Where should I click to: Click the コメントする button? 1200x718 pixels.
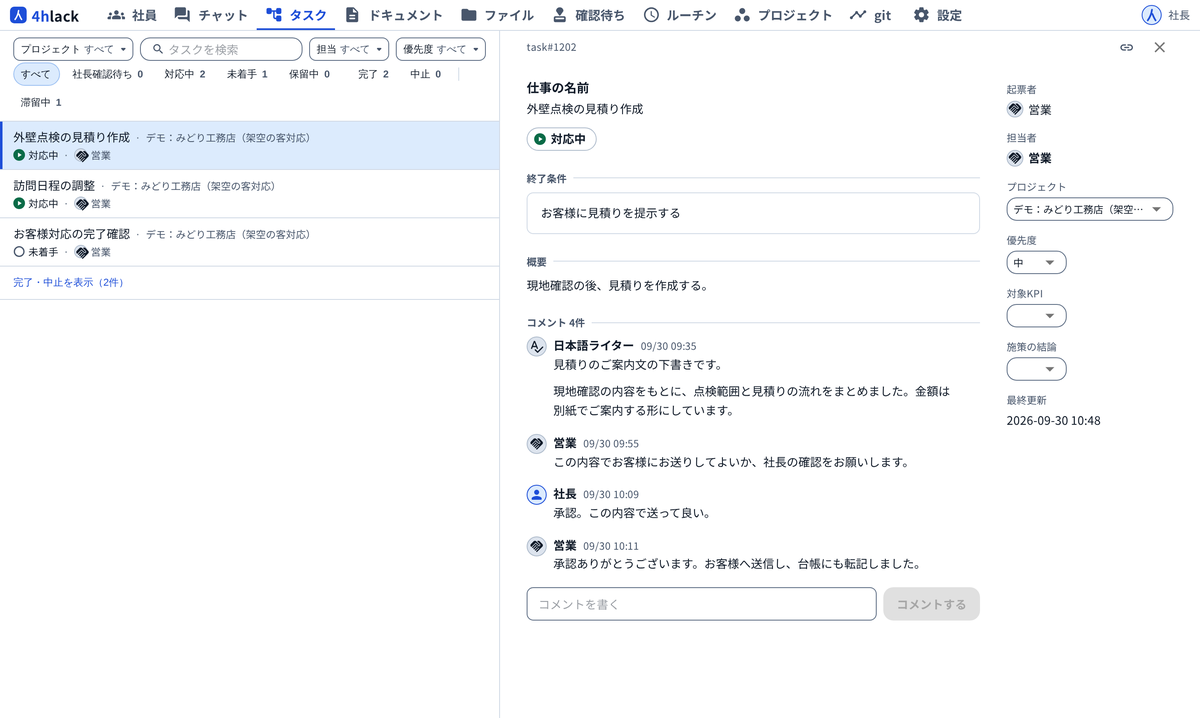[x=931, y=604]
